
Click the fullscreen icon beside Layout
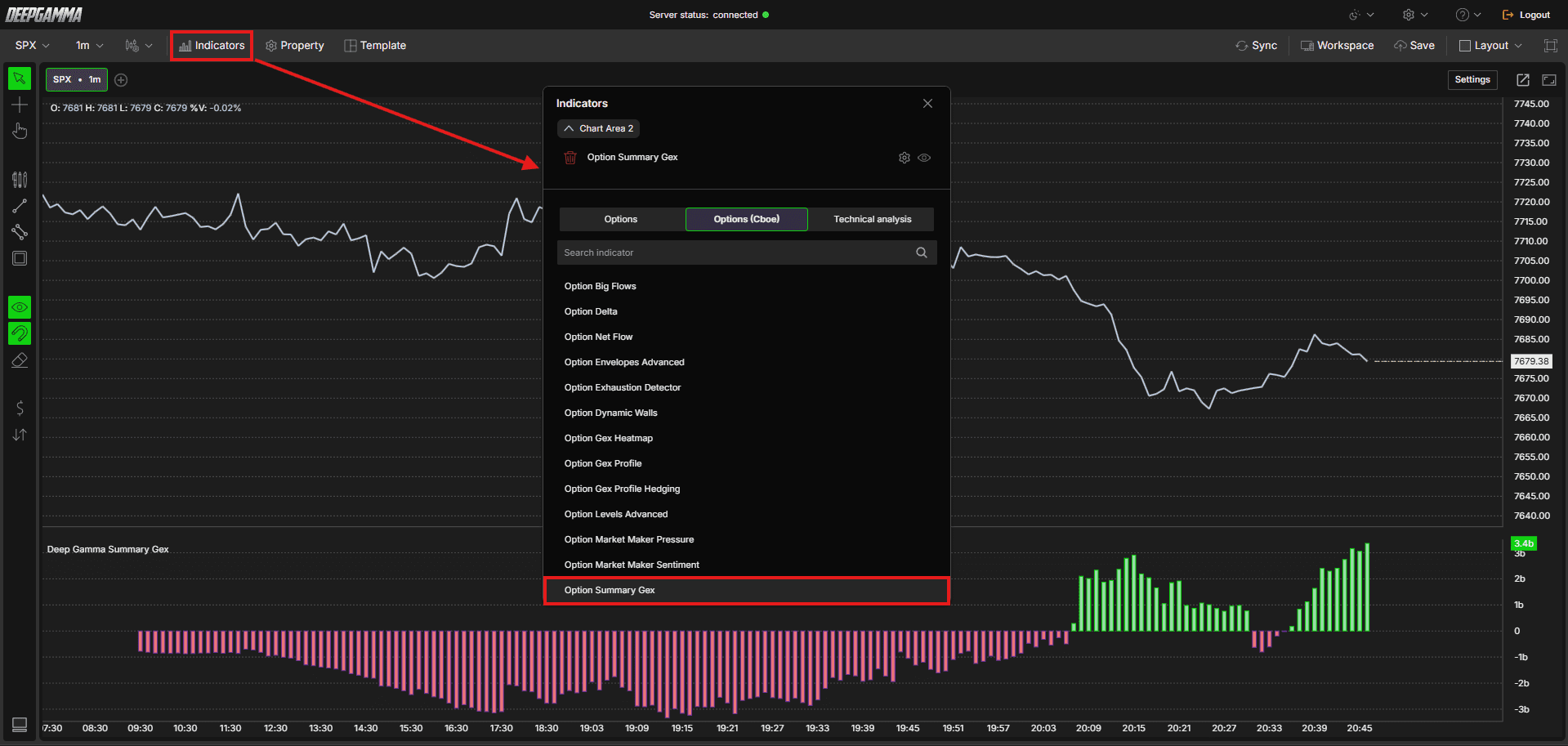coord(1550,46)
